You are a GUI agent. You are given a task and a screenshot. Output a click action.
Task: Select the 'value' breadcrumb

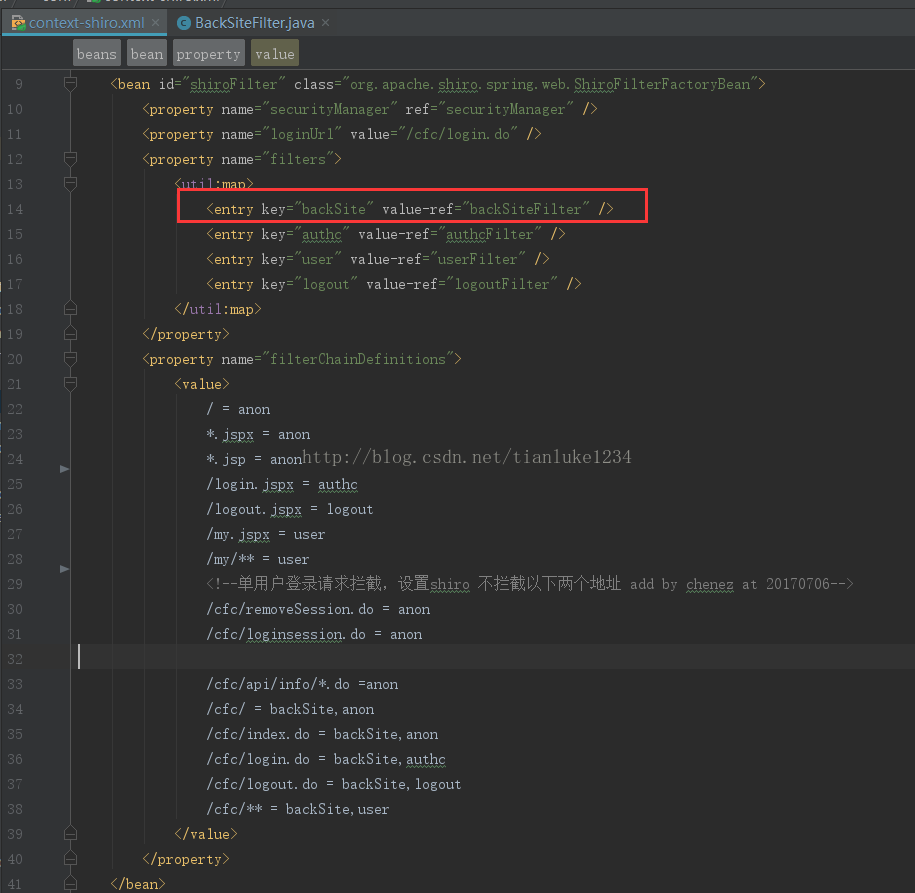pyautogui.click(x=275, y=54)
